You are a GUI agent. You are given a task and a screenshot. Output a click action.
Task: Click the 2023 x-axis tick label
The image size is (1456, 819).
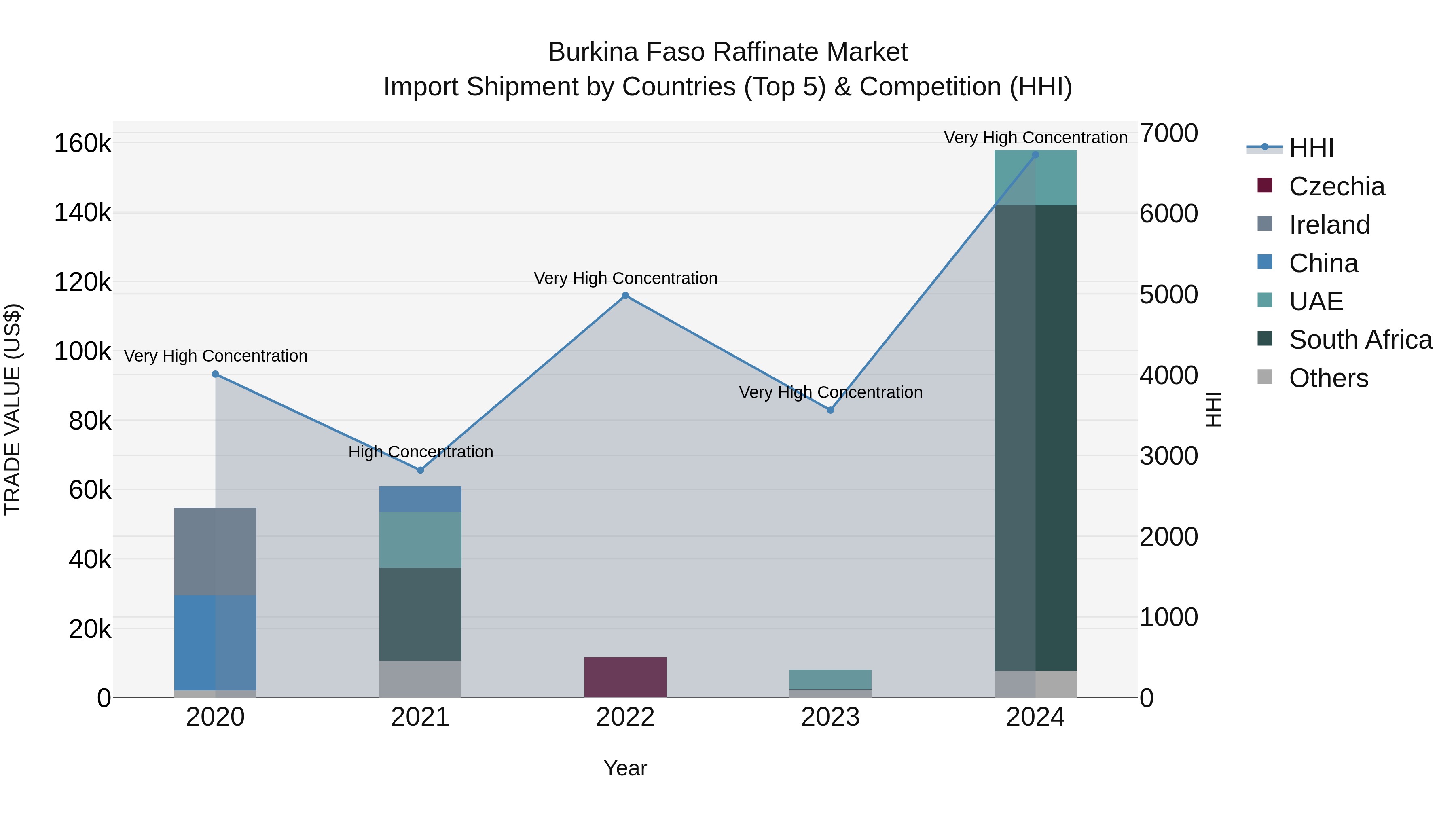coord(830,717)
